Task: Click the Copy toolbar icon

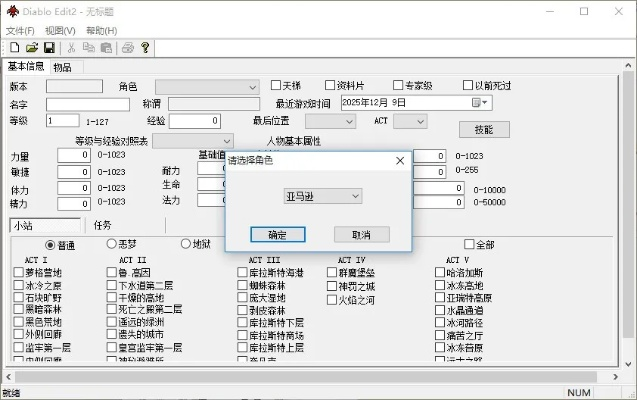Action: (89, 48)
